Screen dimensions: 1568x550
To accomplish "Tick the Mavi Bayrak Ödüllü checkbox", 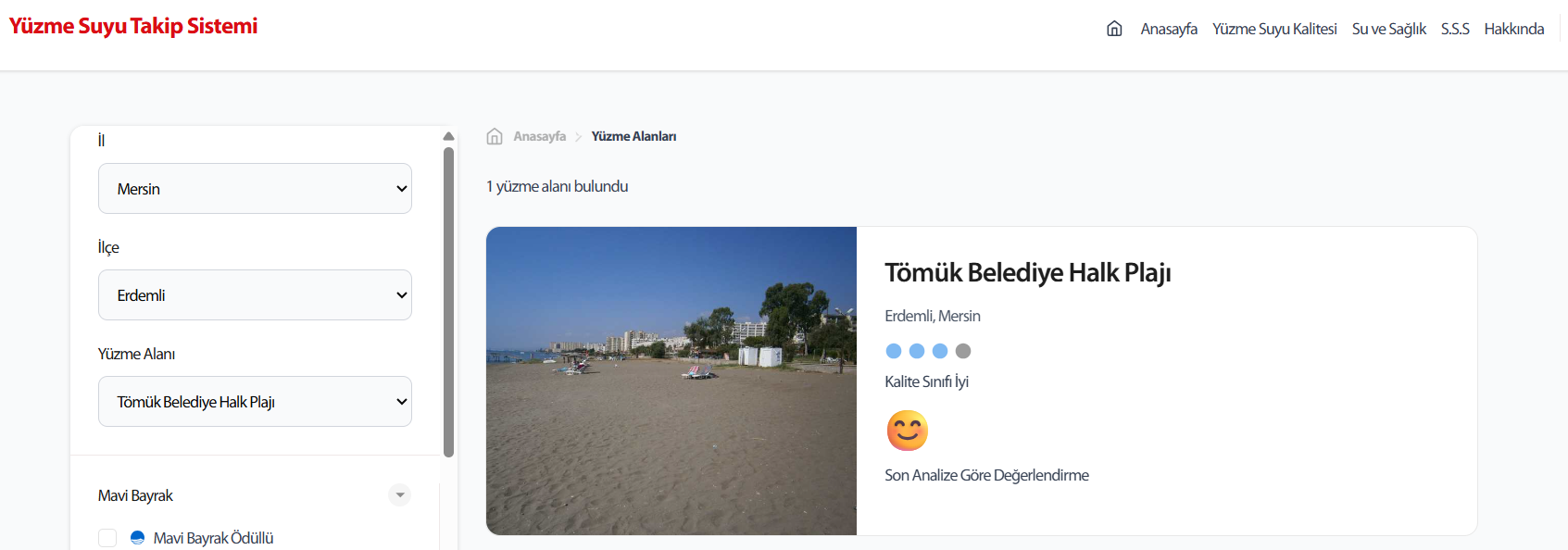I will [107, 538].
